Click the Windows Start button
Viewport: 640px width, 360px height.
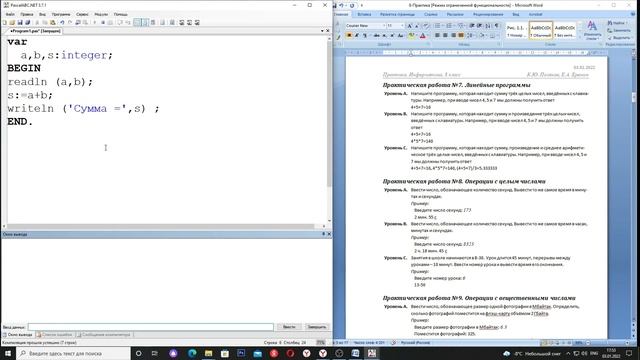point(8,353)
